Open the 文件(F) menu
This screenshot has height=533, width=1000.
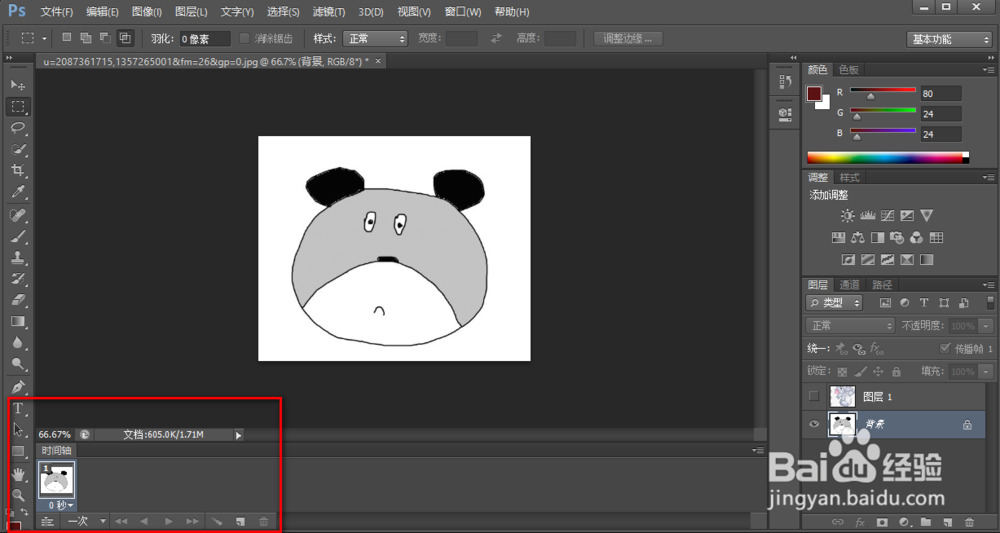click(57, 12)
